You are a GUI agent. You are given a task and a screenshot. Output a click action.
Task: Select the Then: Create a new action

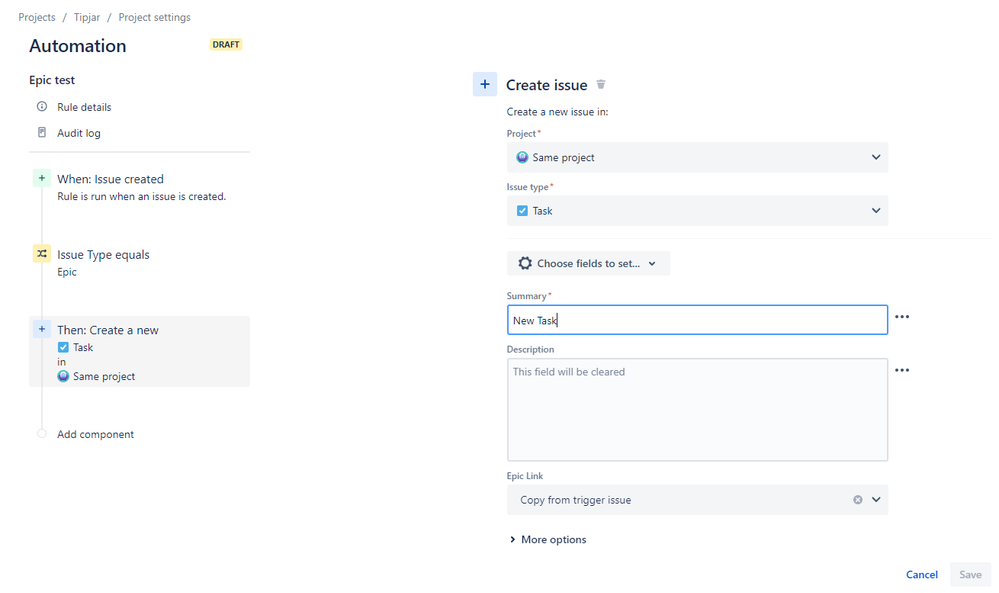pyautogui.click(x=139, y=352)
